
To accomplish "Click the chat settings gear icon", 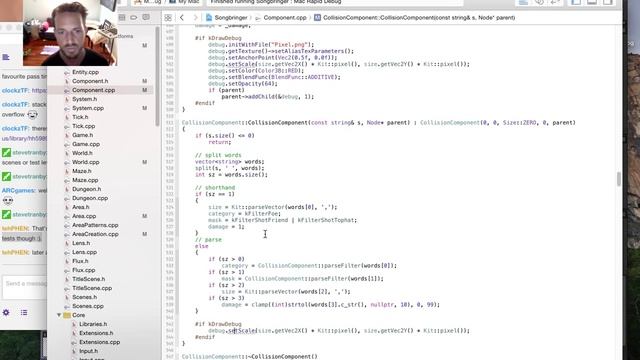I will 6,313.
